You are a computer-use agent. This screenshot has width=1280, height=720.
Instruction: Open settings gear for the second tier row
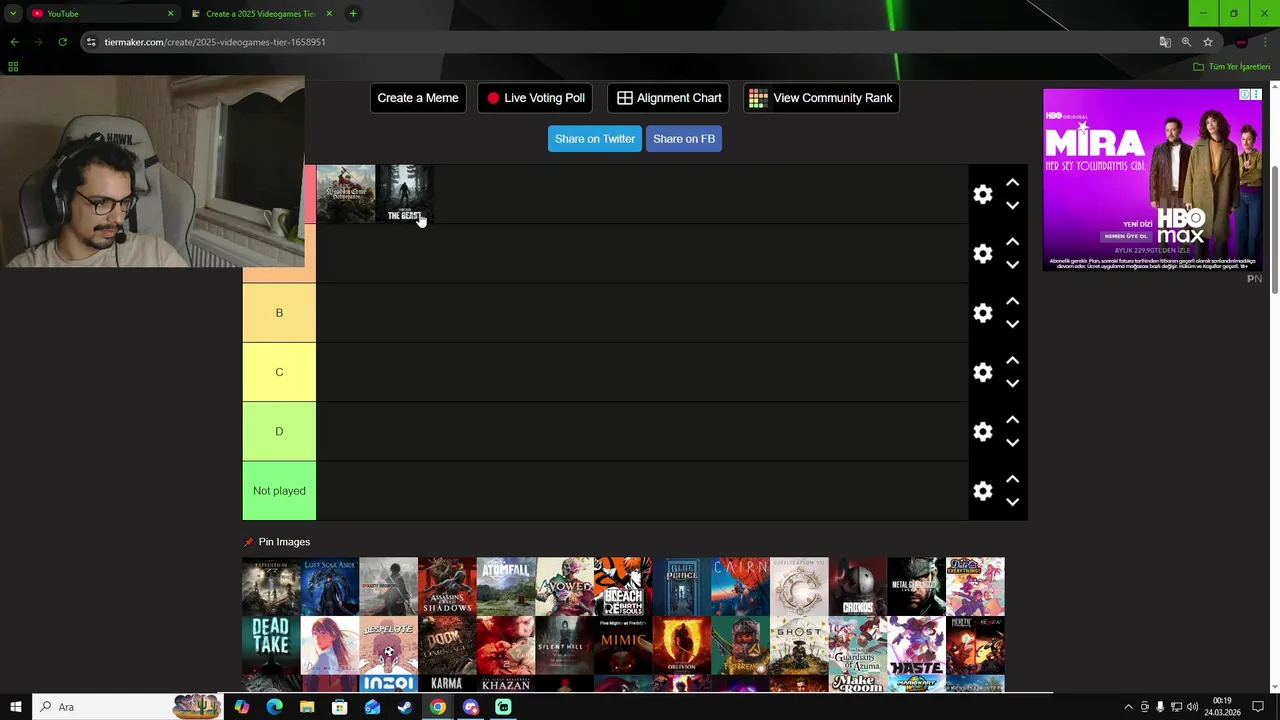pos(983,254)
